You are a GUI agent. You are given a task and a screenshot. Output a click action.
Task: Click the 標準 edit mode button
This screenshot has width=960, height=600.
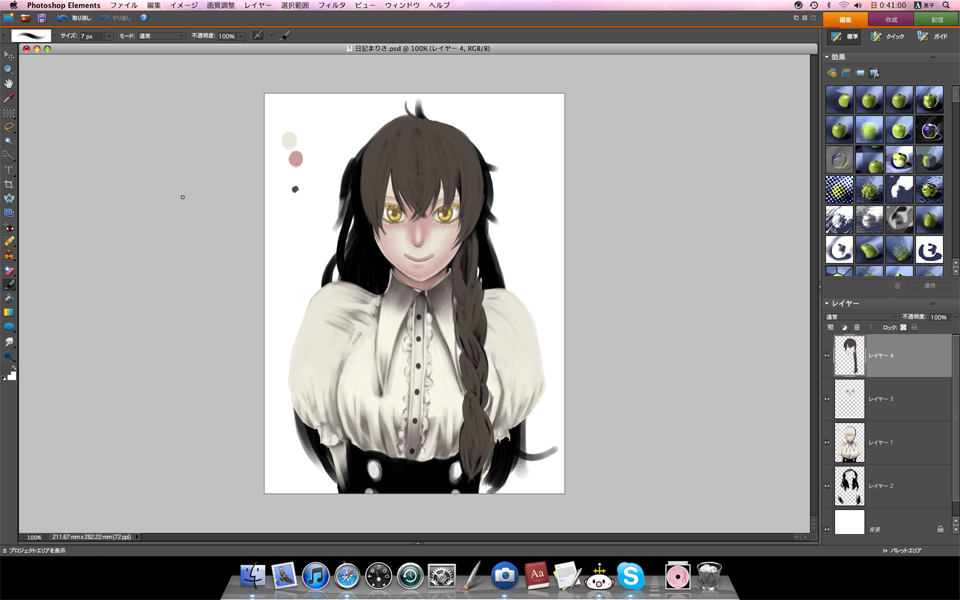[845, 37]
